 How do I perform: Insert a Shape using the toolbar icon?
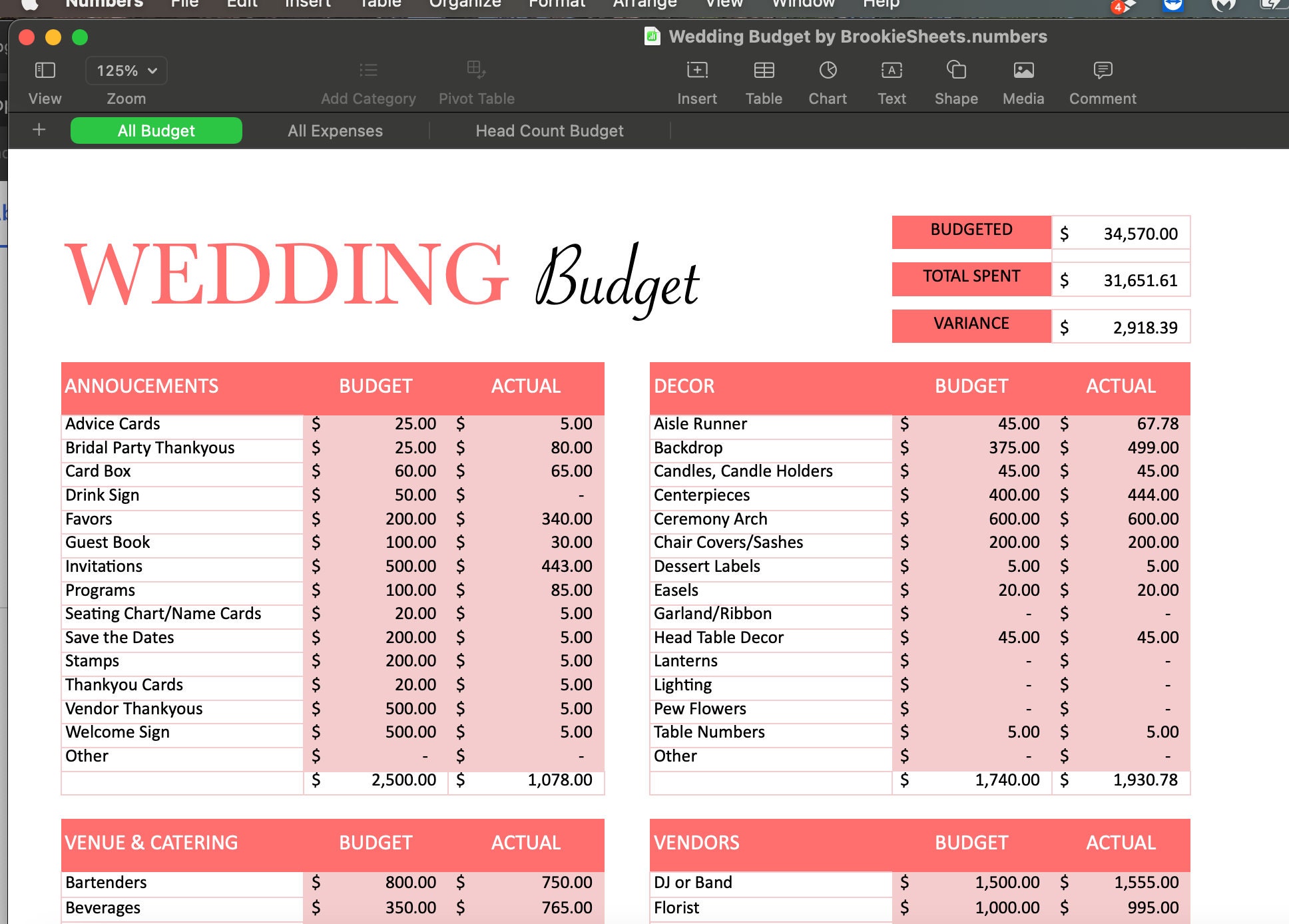click(956, 80)
